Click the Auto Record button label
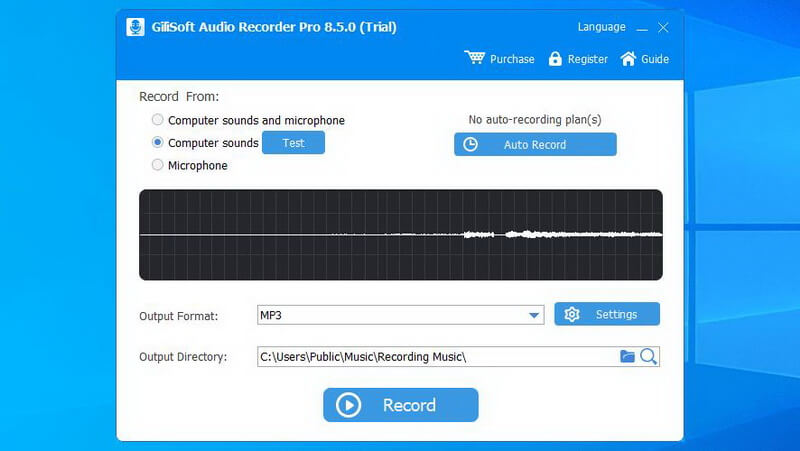The height and width of the screenshot is (451, 800). click(x=535, y=145)
